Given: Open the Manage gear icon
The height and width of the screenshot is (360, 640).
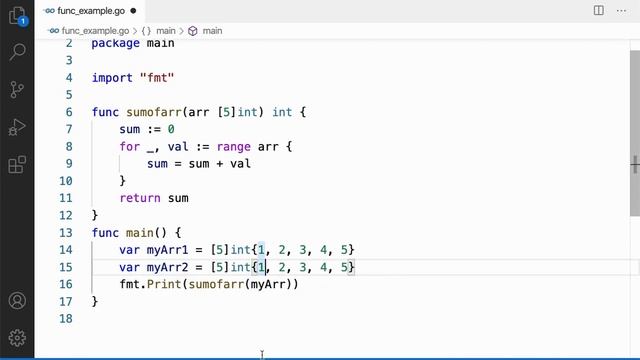Looking at the screenshot, I should 17,338.
